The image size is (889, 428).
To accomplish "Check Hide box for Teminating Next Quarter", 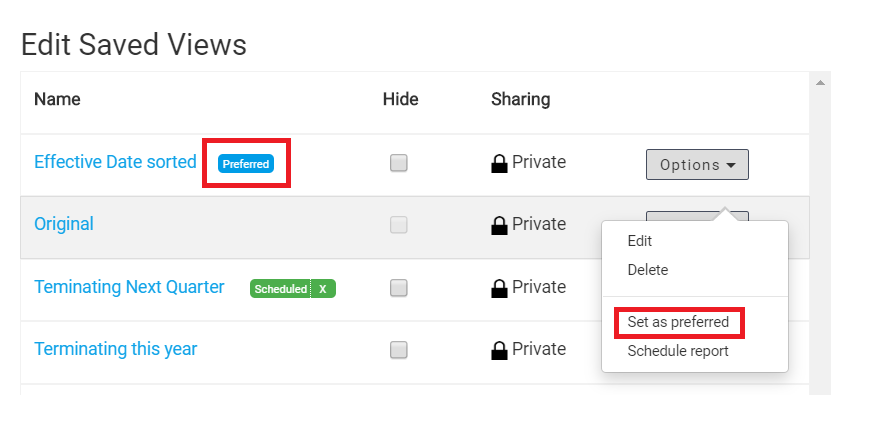I will [399, 288].
